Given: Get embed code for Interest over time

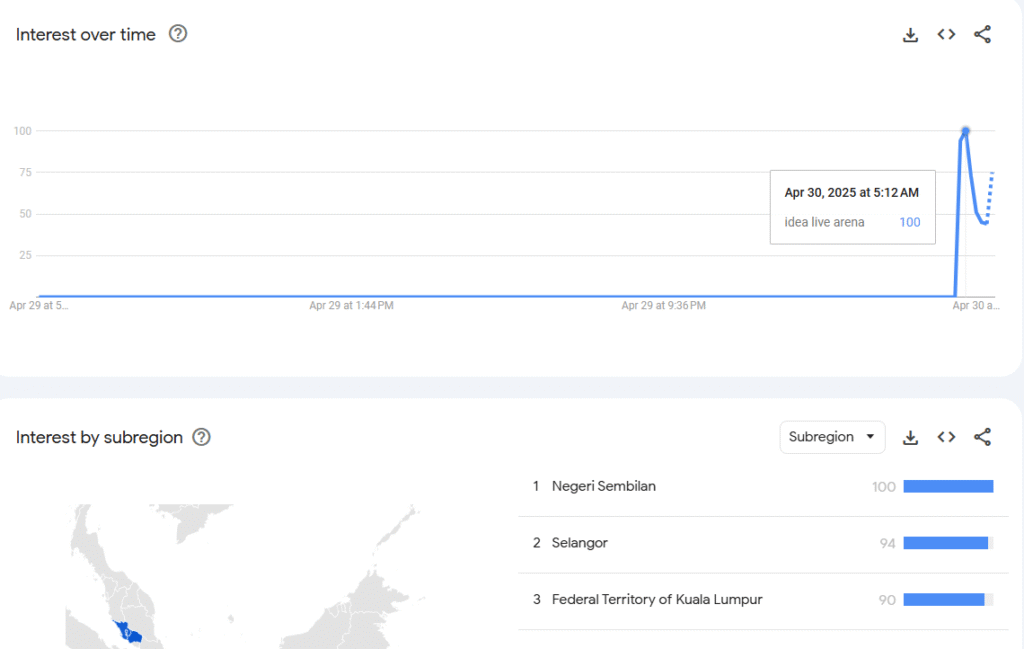Looking at the screenshot, I should (946, 34).
